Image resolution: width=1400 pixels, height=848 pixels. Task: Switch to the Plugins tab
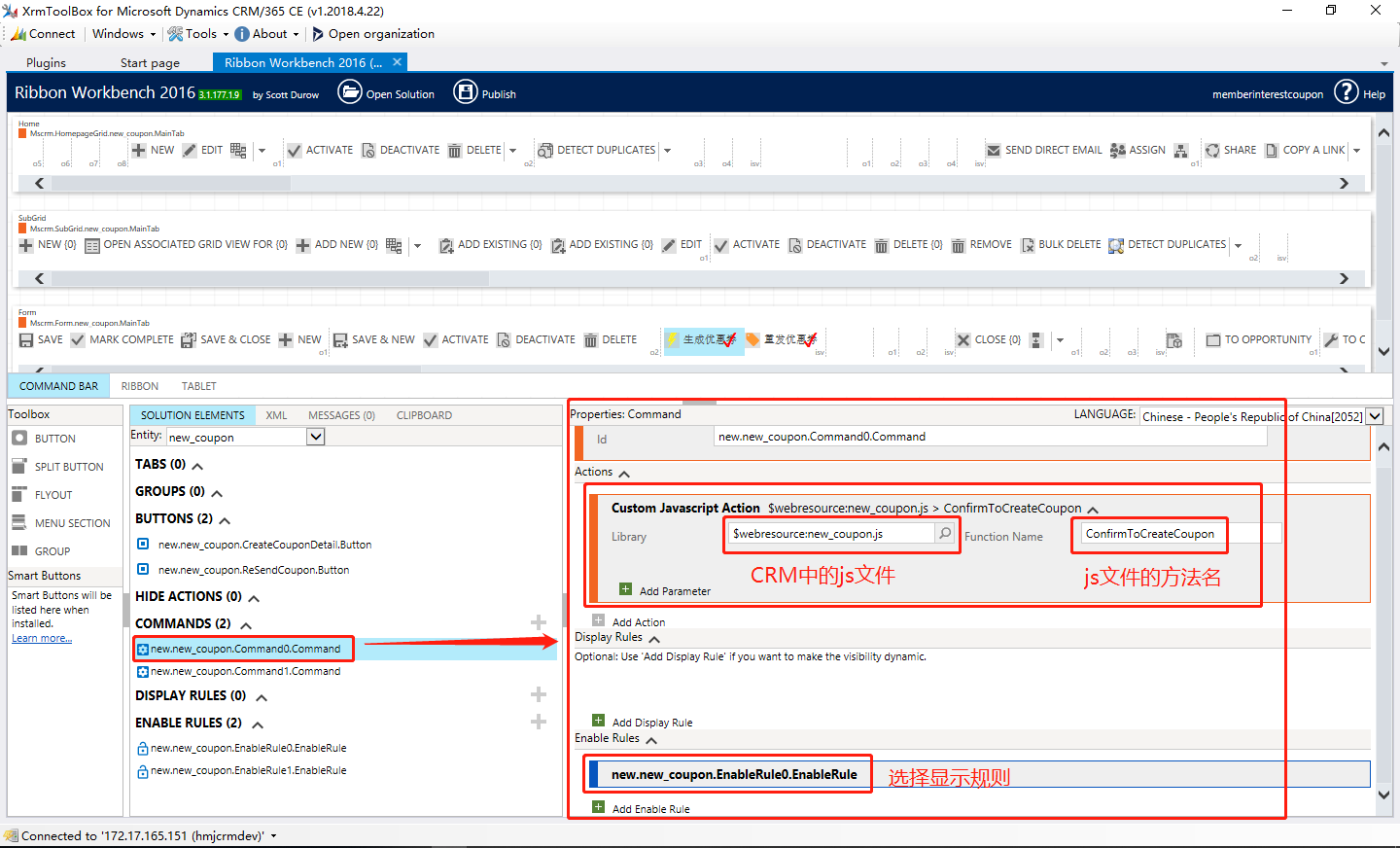[x=47, y=62]
